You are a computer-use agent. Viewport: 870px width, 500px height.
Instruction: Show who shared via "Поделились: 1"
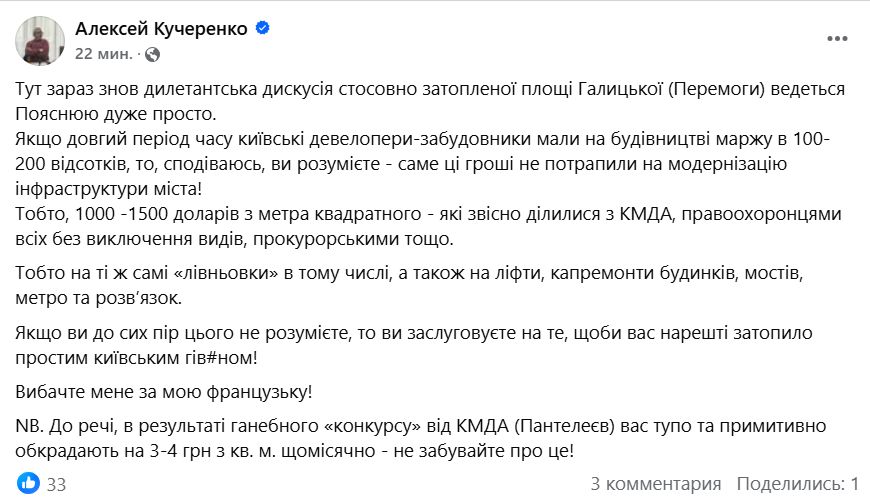797,484
